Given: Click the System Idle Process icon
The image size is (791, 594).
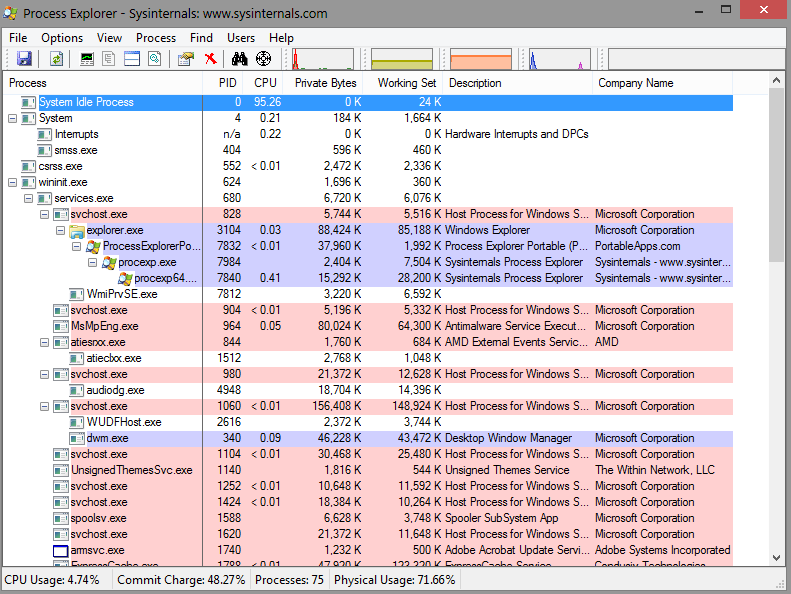Looking at the screenshot, I should click(x=28, y=102).
